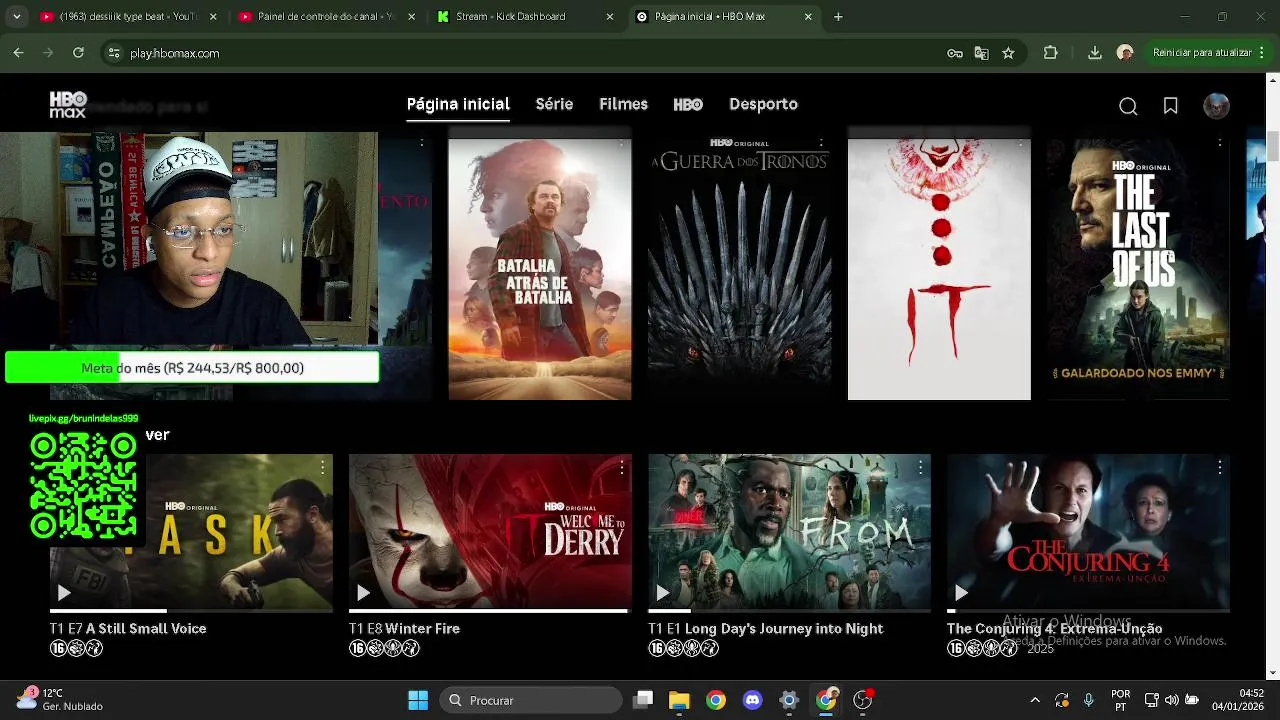Bookmark page with star icon
Viewport: 1280px width, 720px height.
coord(1008,53)
